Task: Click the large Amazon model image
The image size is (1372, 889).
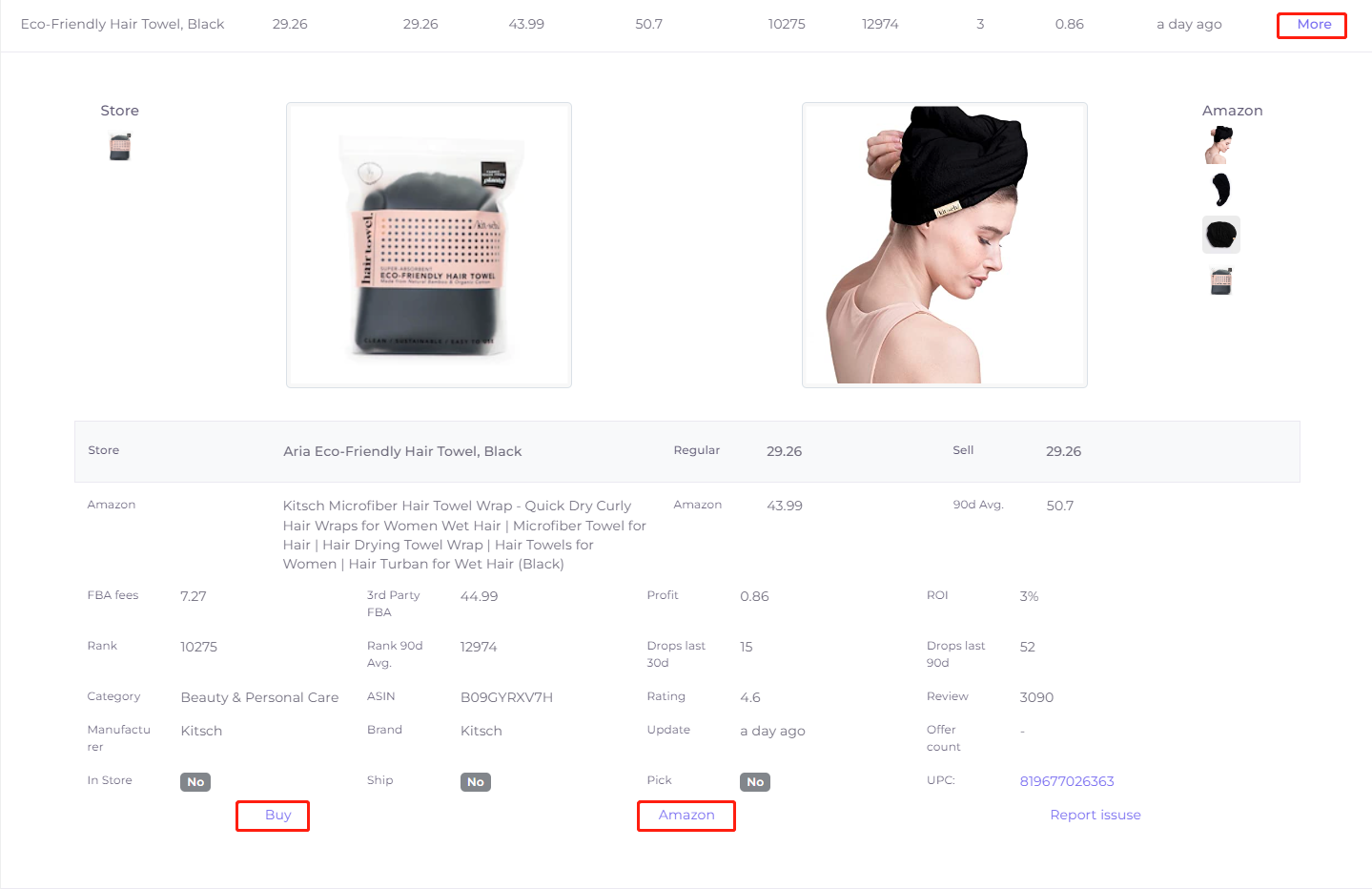Action: [x=945, y=245]
